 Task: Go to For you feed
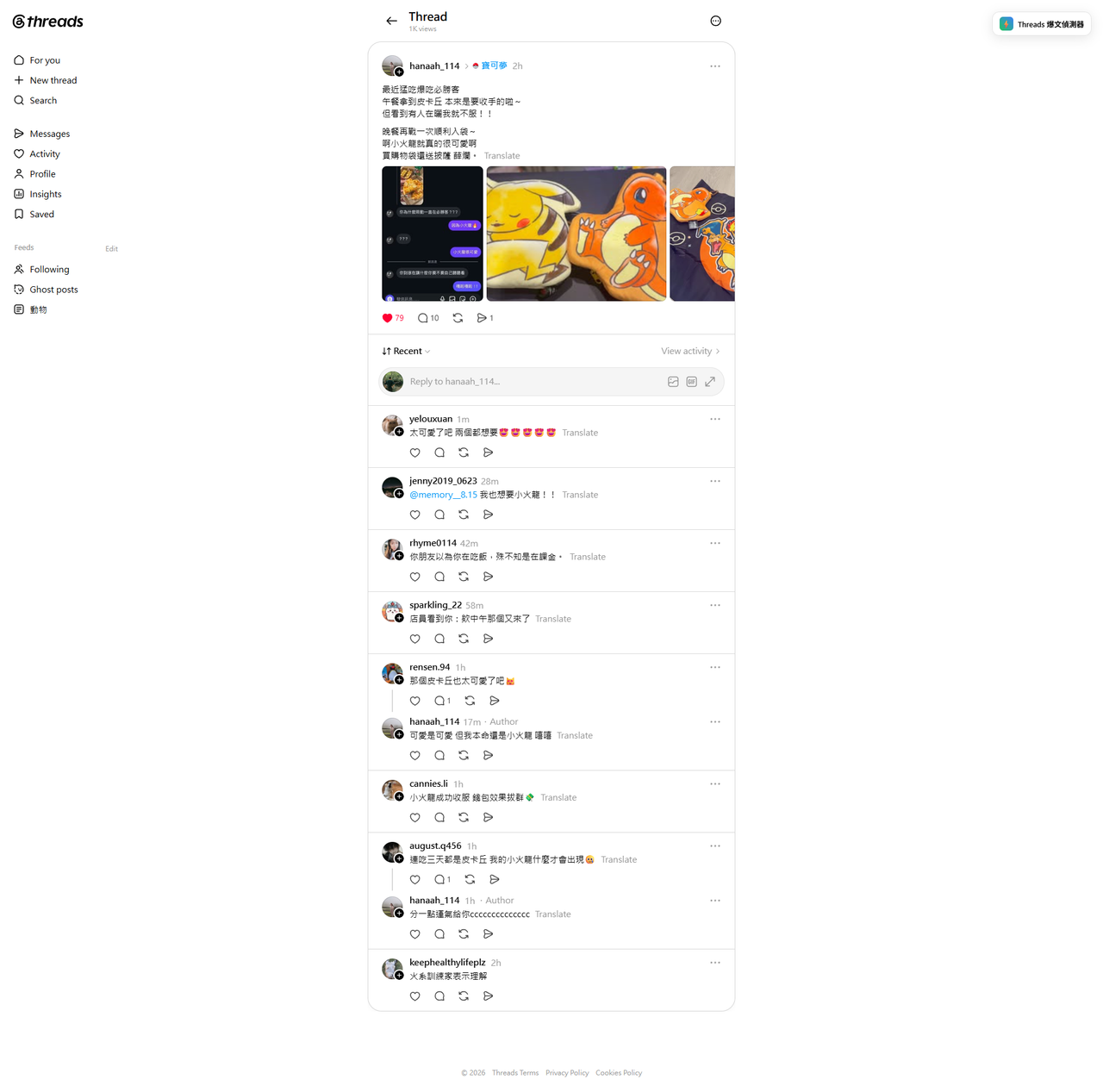(37, 60)
